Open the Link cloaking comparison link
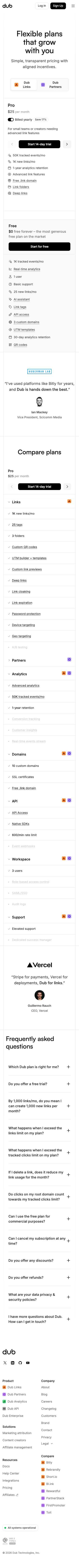The width and height of the screenshot is (79, 1568). tap(21, 592)
